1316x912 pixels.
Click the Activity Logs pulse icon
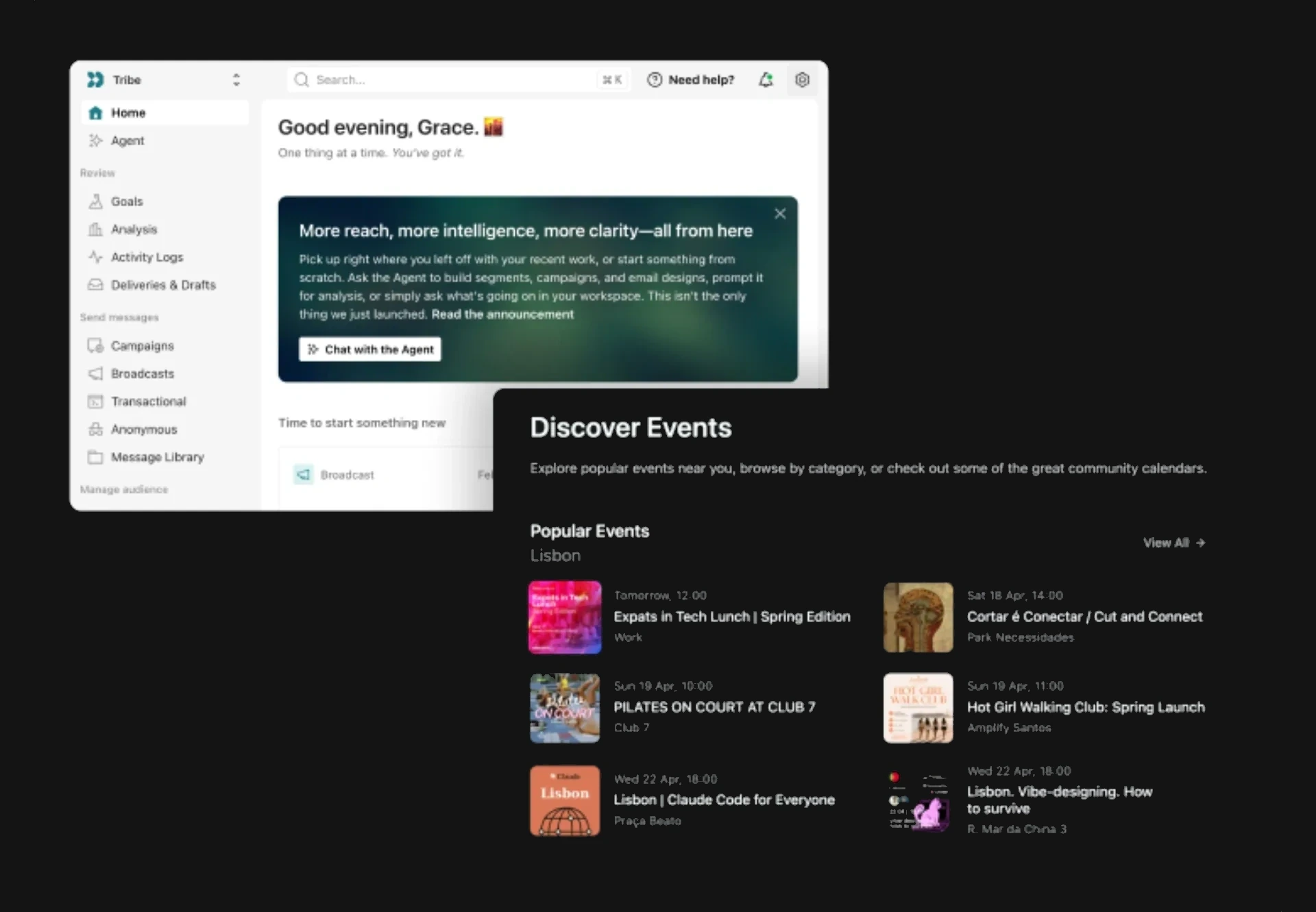click(x=95, y=257)
